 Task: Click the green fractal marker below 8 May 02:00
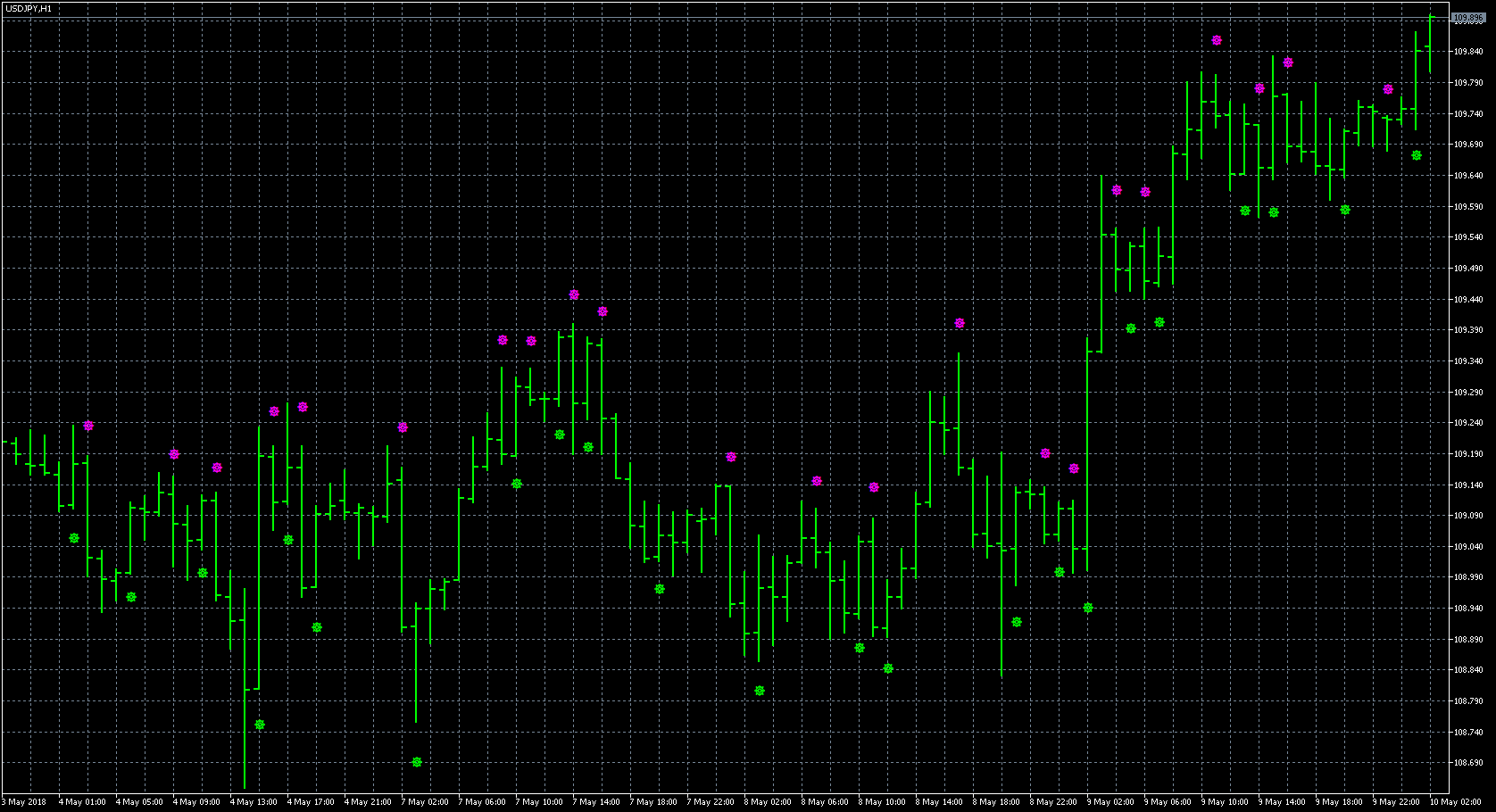tap(760, 691)
